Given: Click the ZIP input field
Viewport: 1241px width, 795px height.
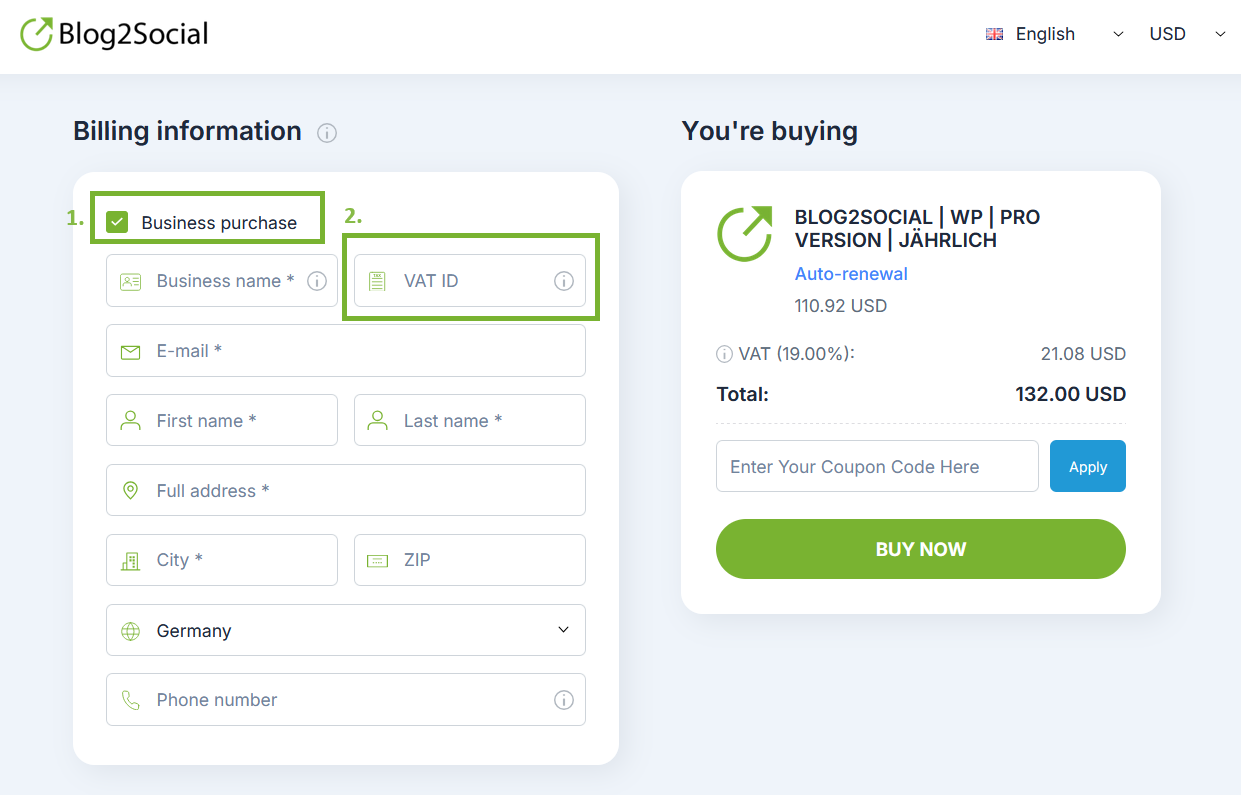Looking at the screenshot, I should coord(470,560).
